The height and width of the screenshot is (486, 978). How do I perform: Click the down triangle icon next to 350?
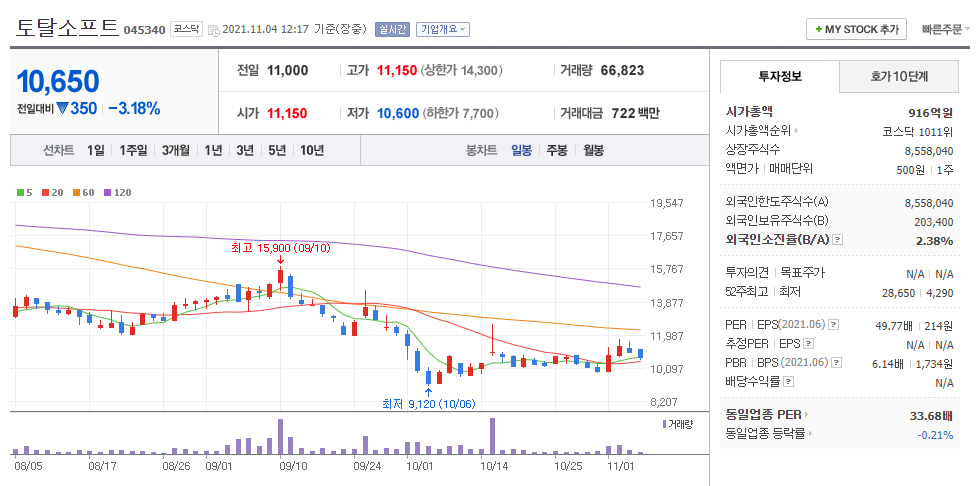click(62, 109)
